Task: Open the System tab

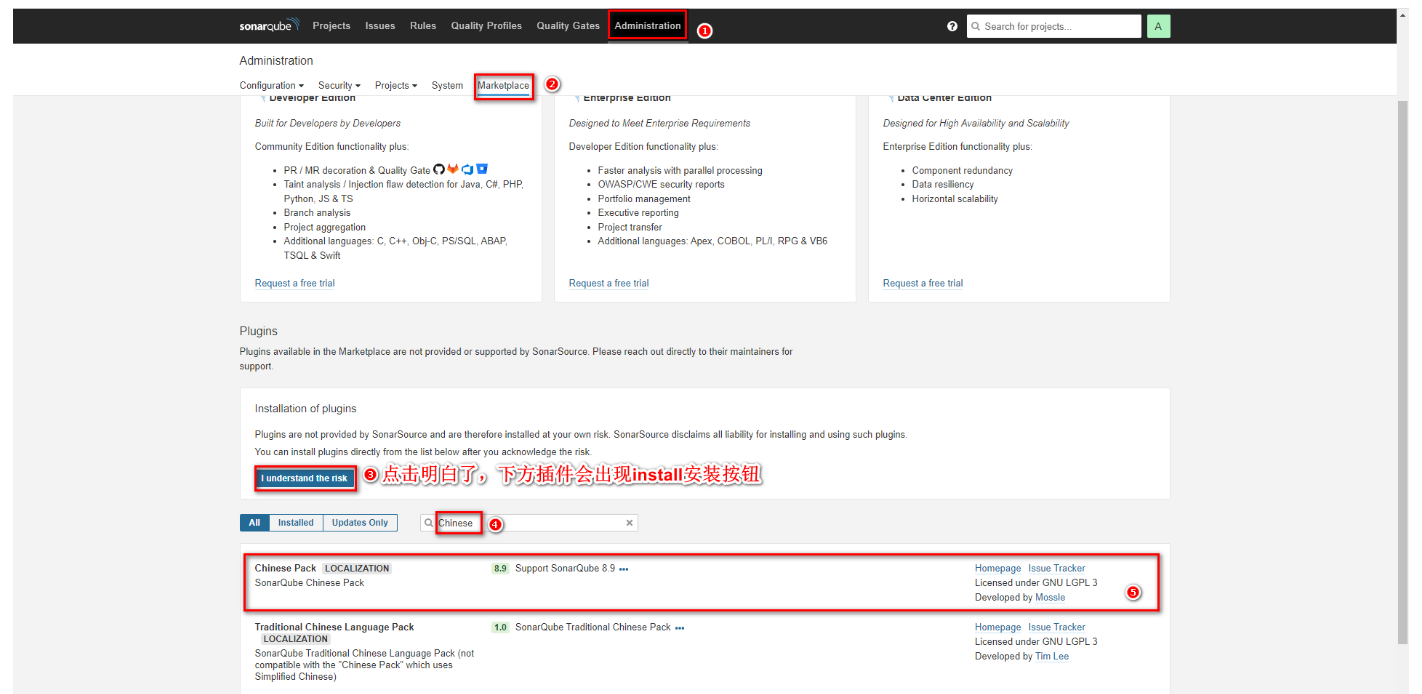Action: pos(447,86)
